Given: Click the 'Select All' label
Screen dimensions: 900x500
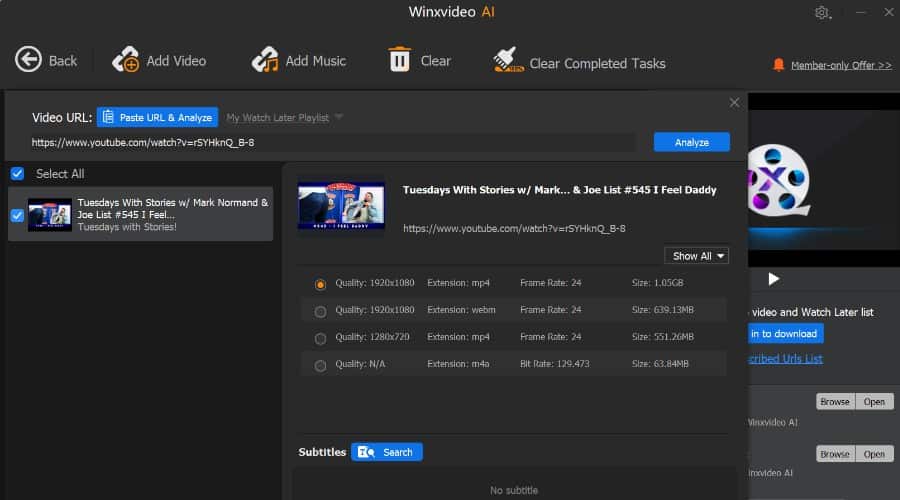Looking at the screenshot, I should click(x=60, y=174).
